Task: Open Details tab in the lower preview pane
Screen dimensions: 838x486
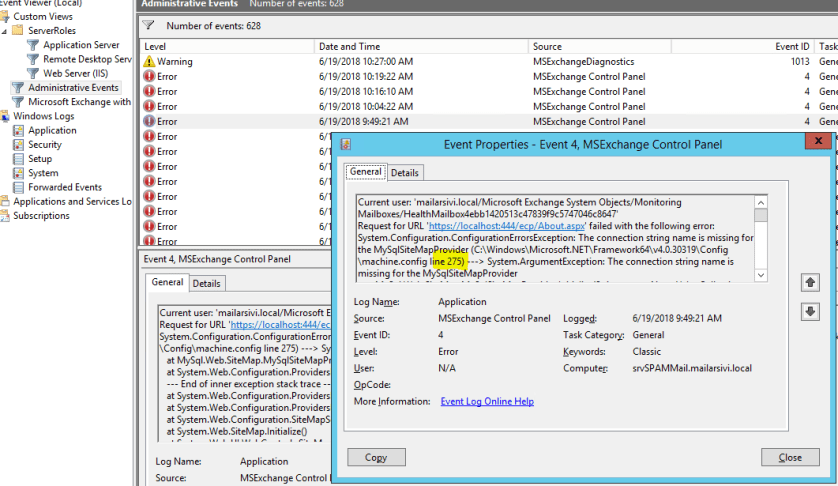Action: point(207,284)
